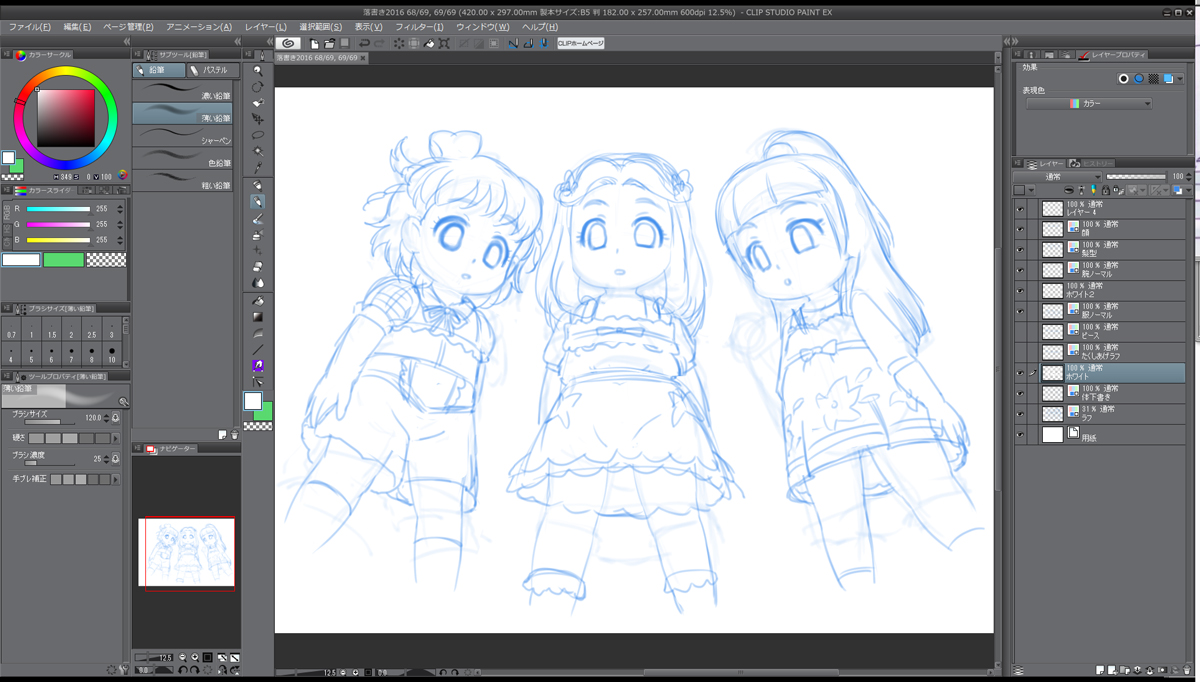Toggle visibility of layer 髪型
Viewport: 1200px width, 682px height.
click(x=1020, y=249)
